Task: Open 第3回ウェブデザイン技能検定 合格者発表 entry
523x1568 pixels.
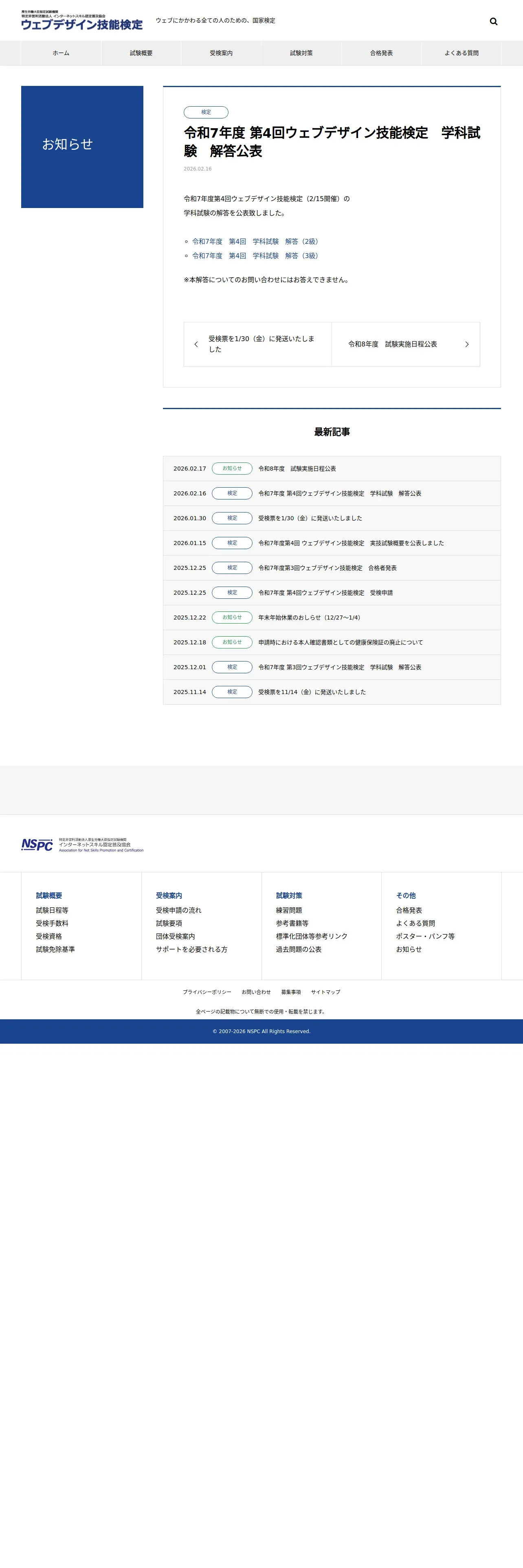Action: point(327,568)
